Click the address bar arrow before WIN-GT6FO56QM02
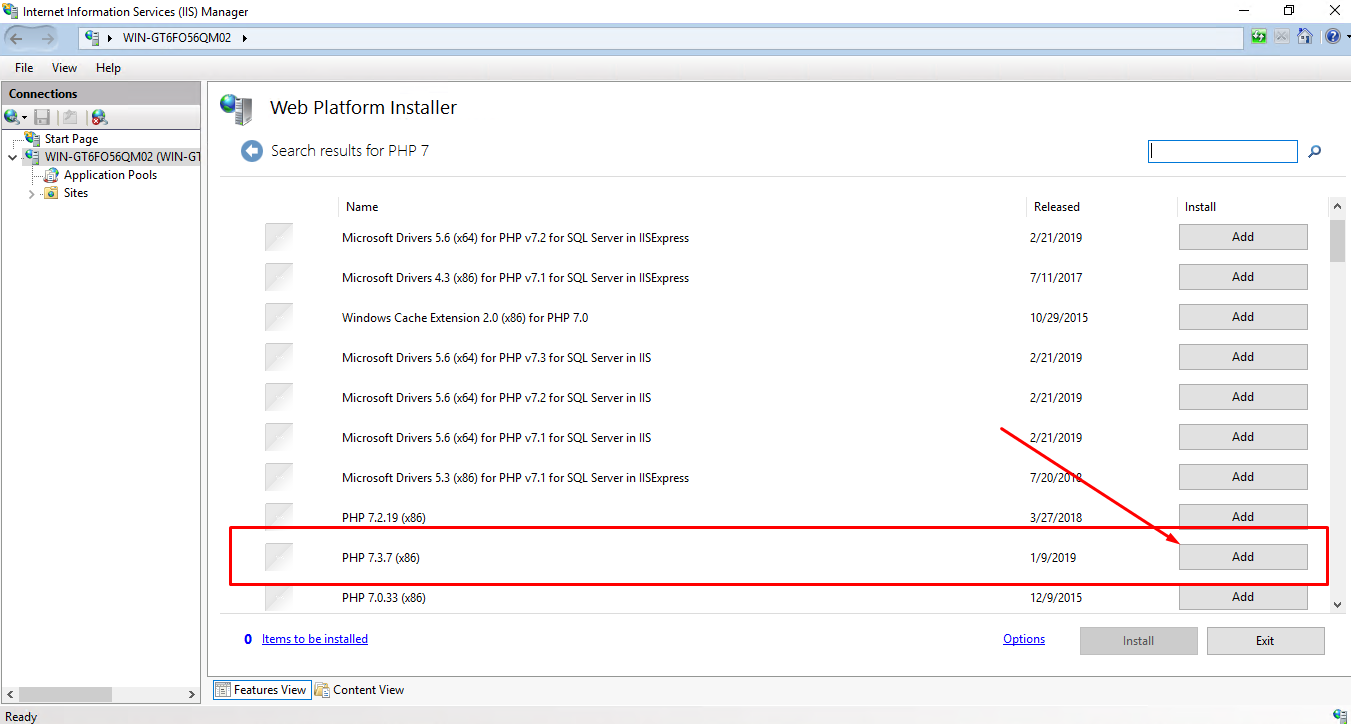1351x724 pixels. point(111,38)
